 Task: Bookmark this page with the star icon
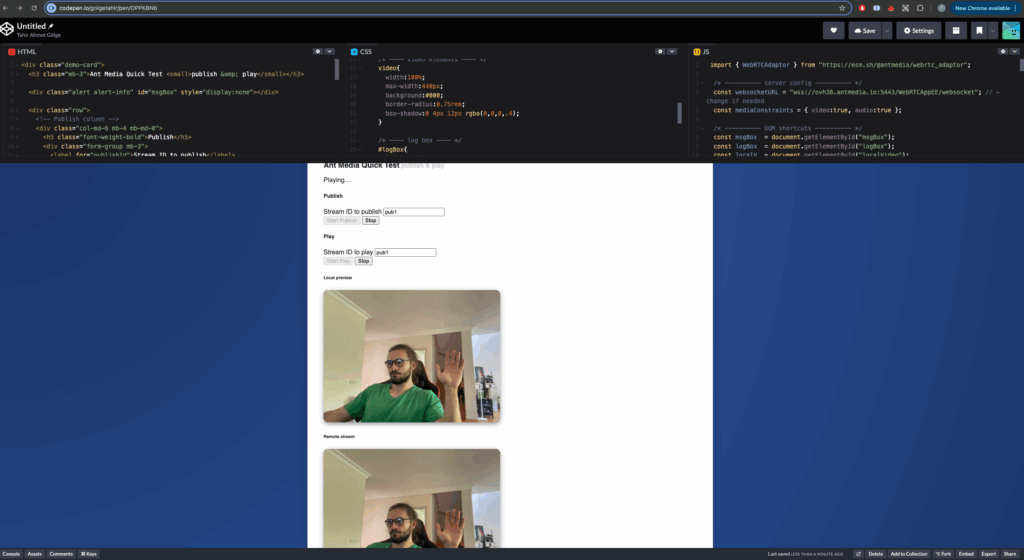click(842, 8)
